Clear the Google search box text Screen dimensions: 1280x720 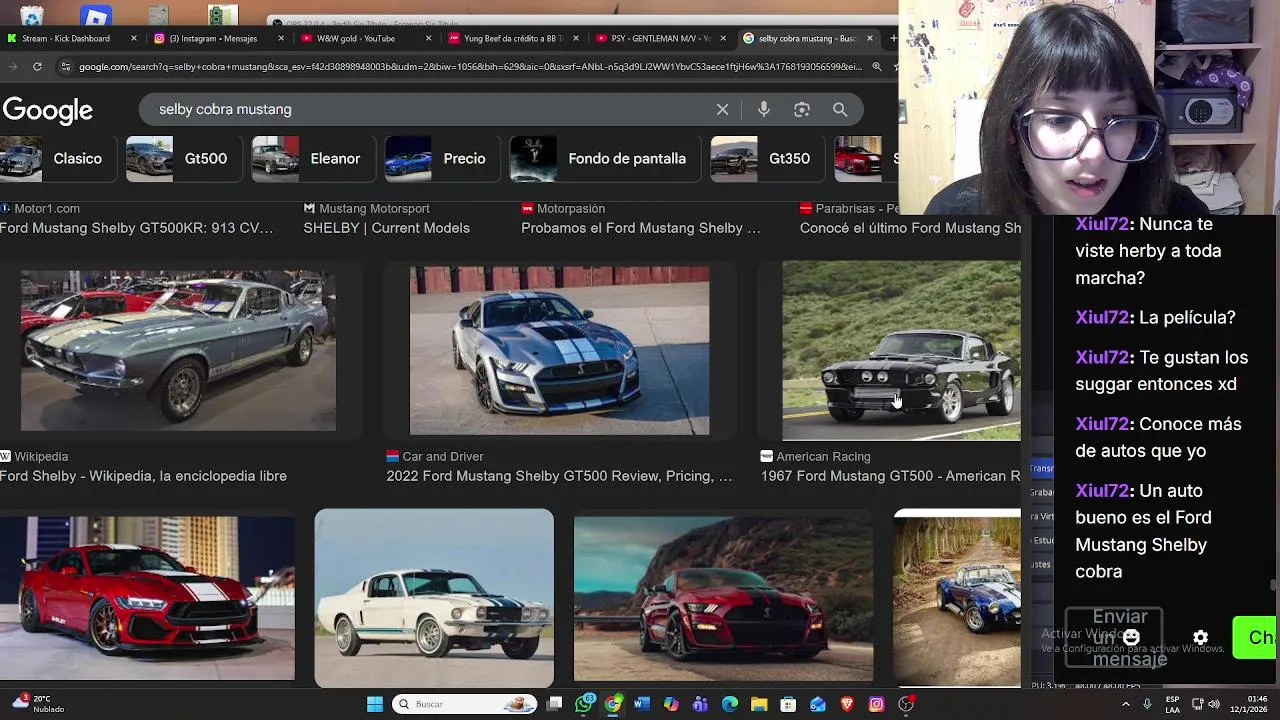click(722, 109)
